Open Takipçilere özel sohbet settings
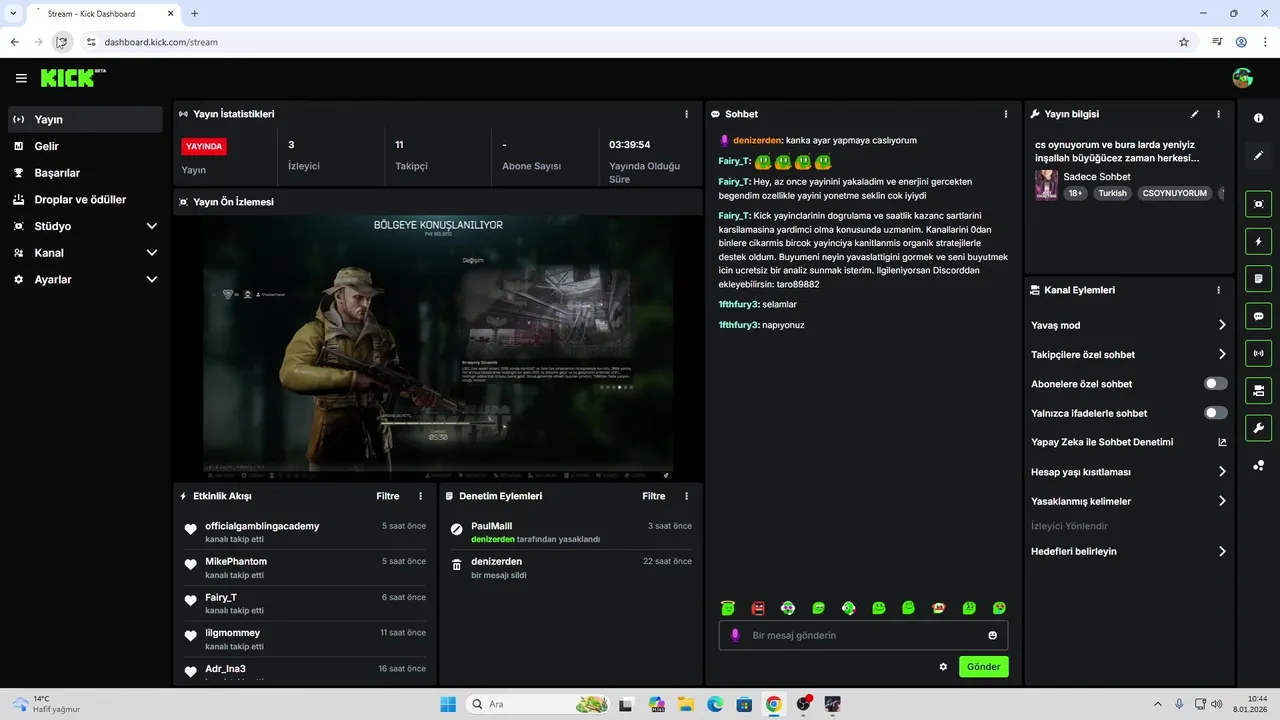The image size is (1280, 720). (x=1129, y=354)
